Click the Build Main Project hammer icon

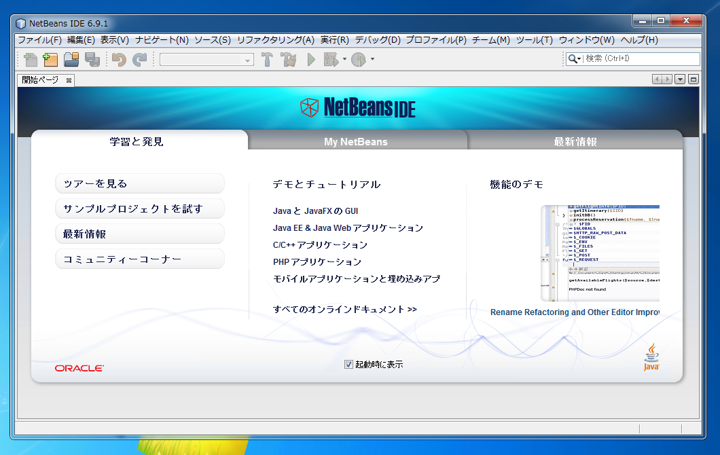267,60
